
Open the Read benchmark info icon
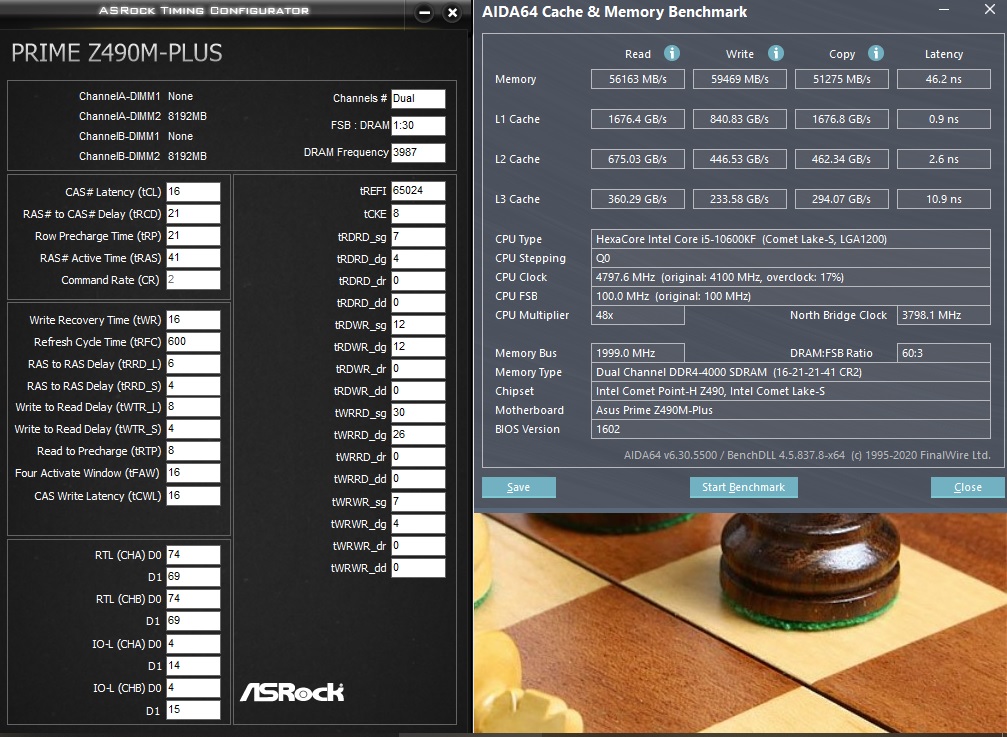pos(672,53)
